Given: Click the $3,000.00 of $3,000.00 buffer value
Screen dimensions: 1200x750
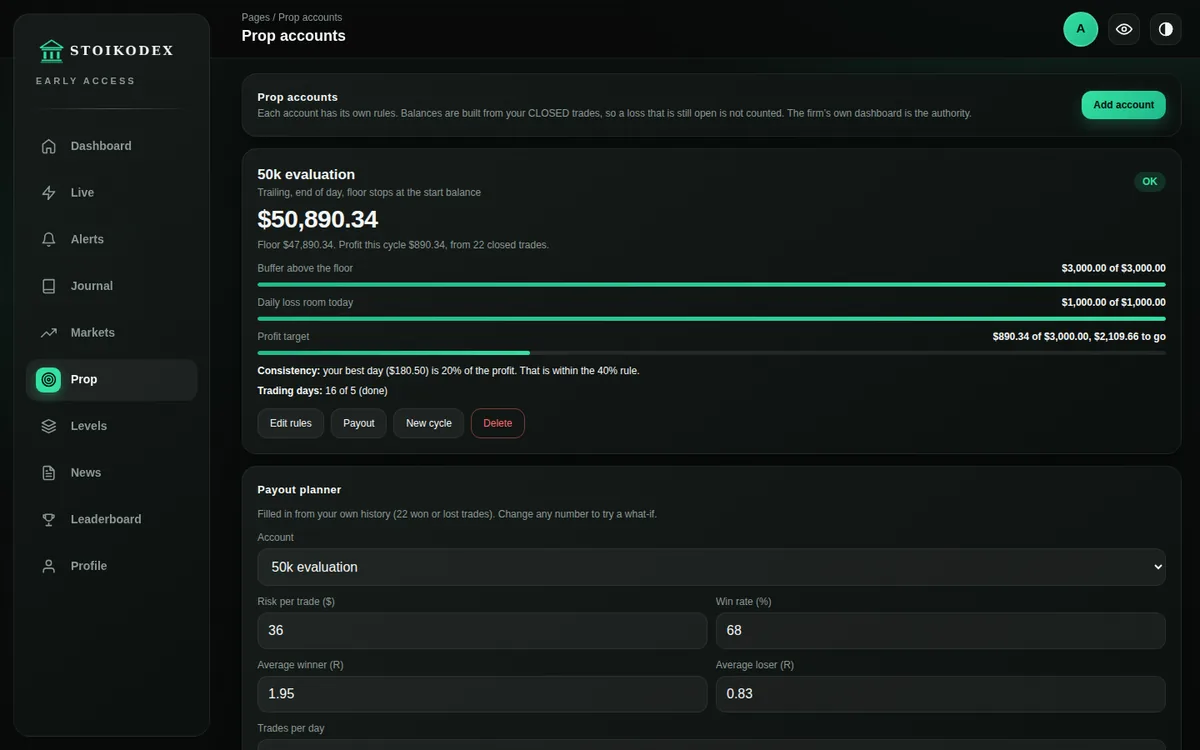Looking at the screenshot, I should point(1113,268).
